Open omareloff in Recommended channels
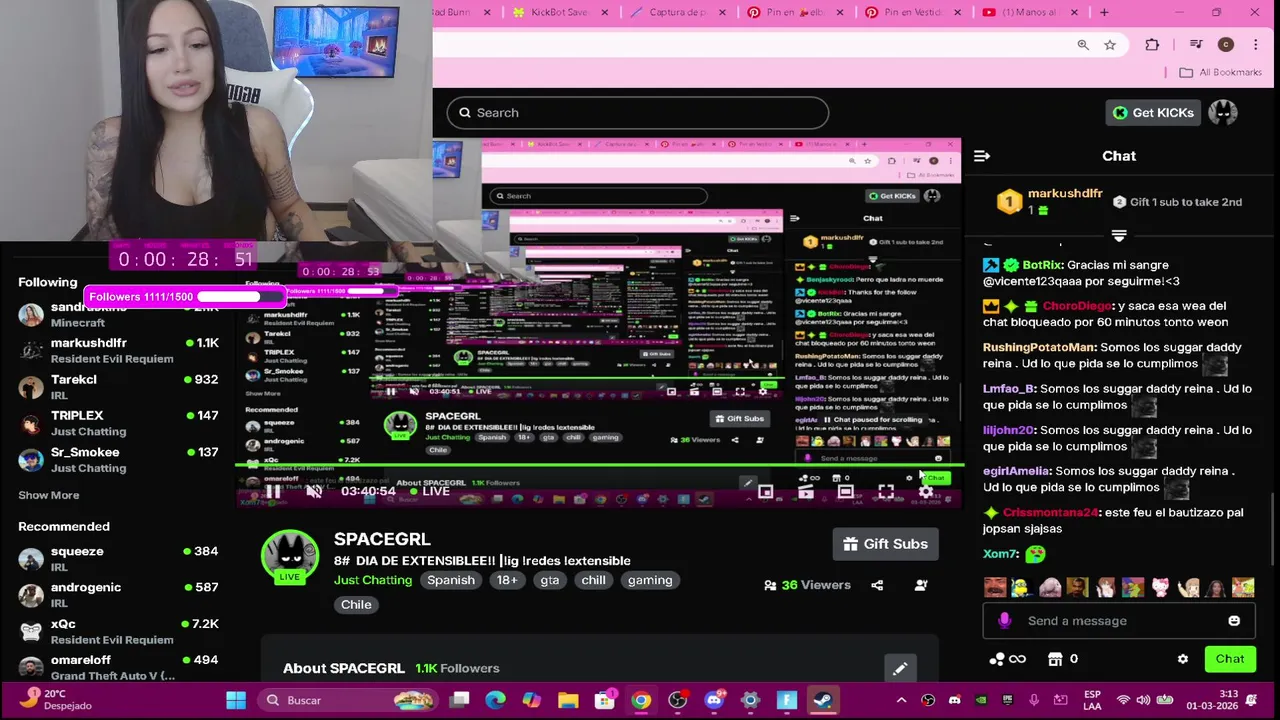Viewport: 1280px width, 720px height. 118,667
